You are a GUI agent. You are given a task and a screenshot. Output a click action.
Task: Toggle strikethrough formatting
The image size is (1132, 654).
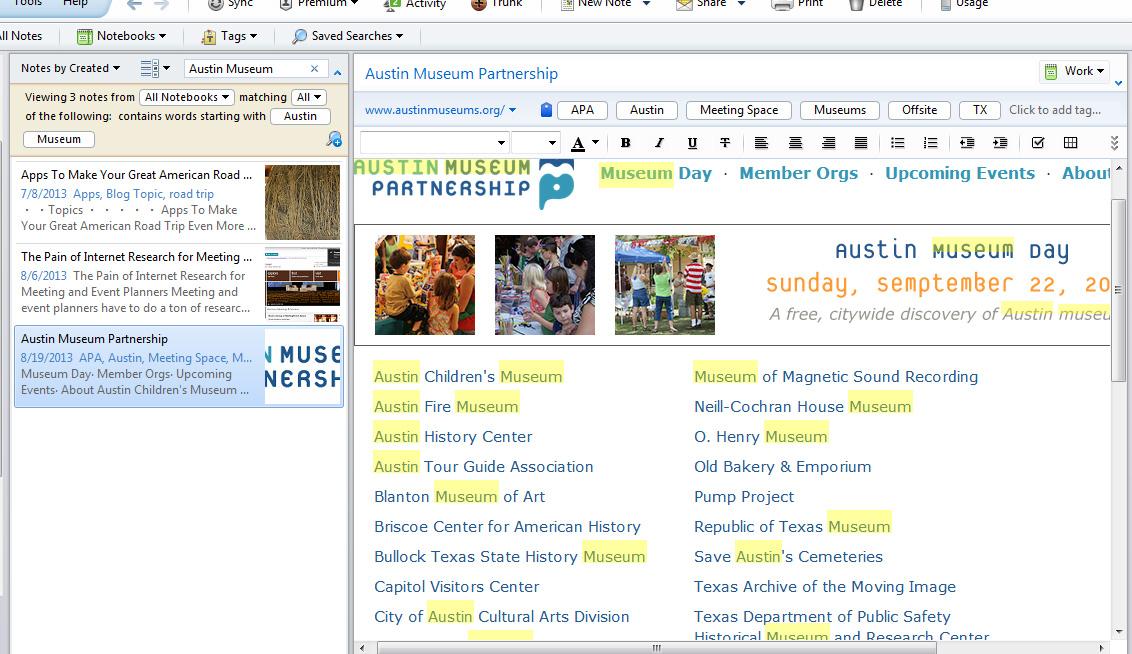pos(725,143)
